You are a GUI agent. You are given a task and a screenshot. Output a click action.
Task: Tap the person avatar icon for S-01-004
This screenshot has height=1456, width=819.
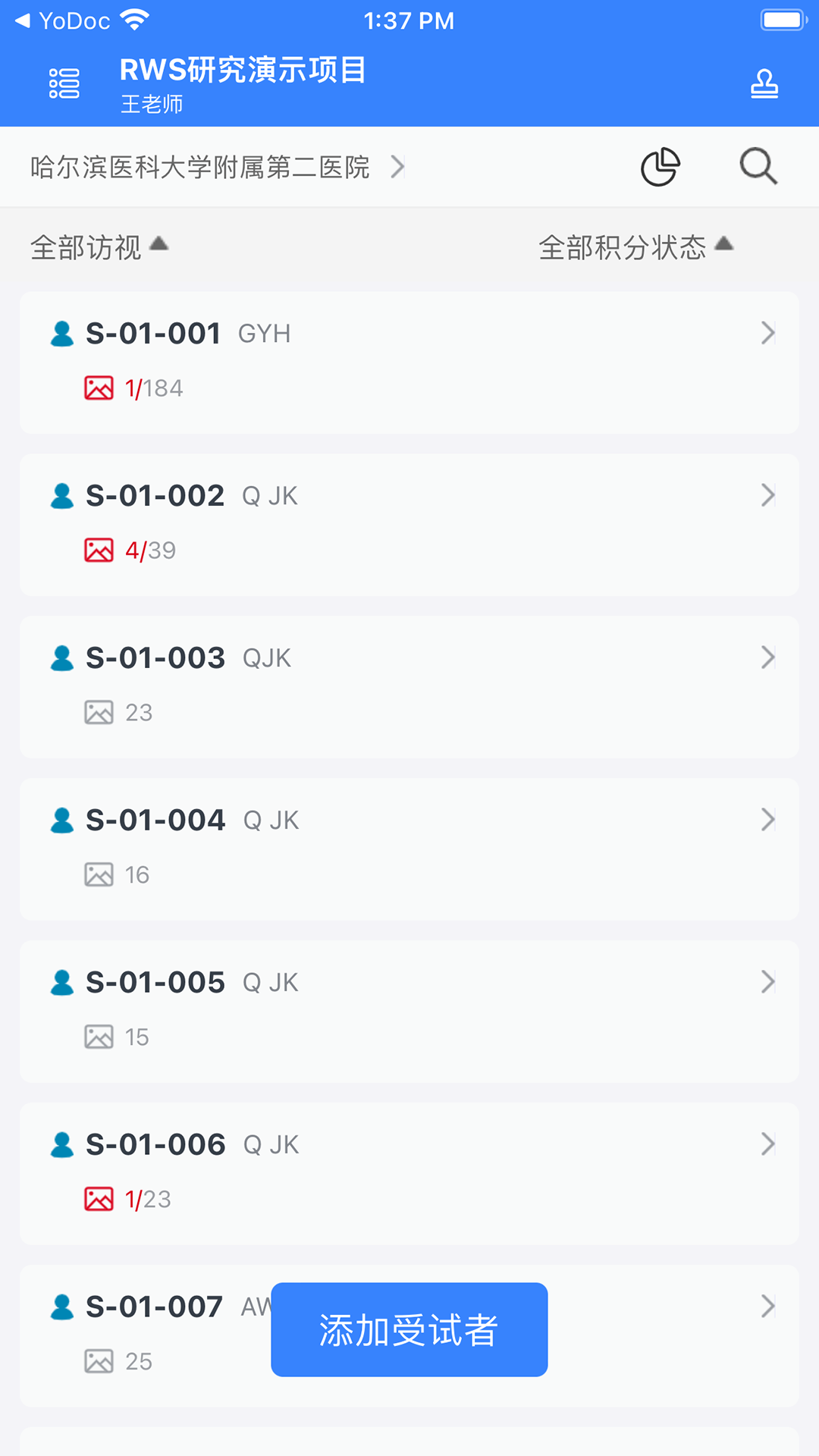point(62,821)
